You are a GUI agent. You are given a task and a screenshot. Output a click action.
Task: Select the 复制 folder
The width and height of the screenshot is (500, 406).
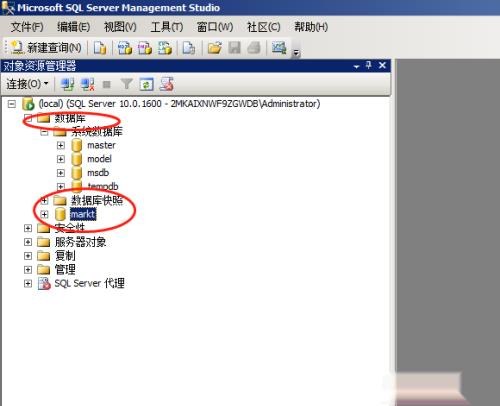65,256
